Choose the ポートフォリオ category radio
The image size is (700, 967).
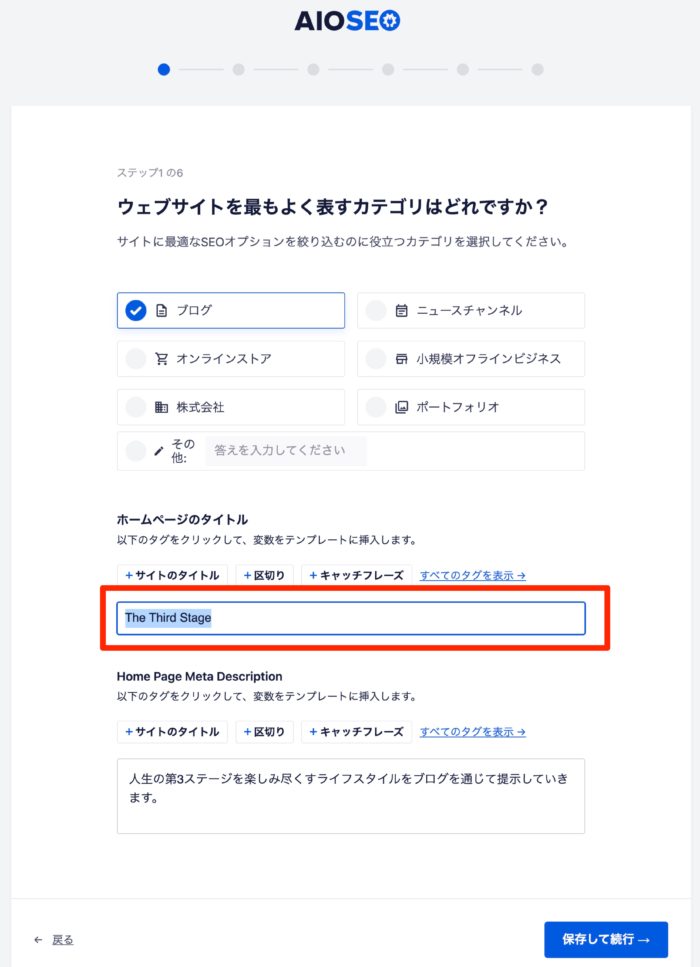pos(376,407)
